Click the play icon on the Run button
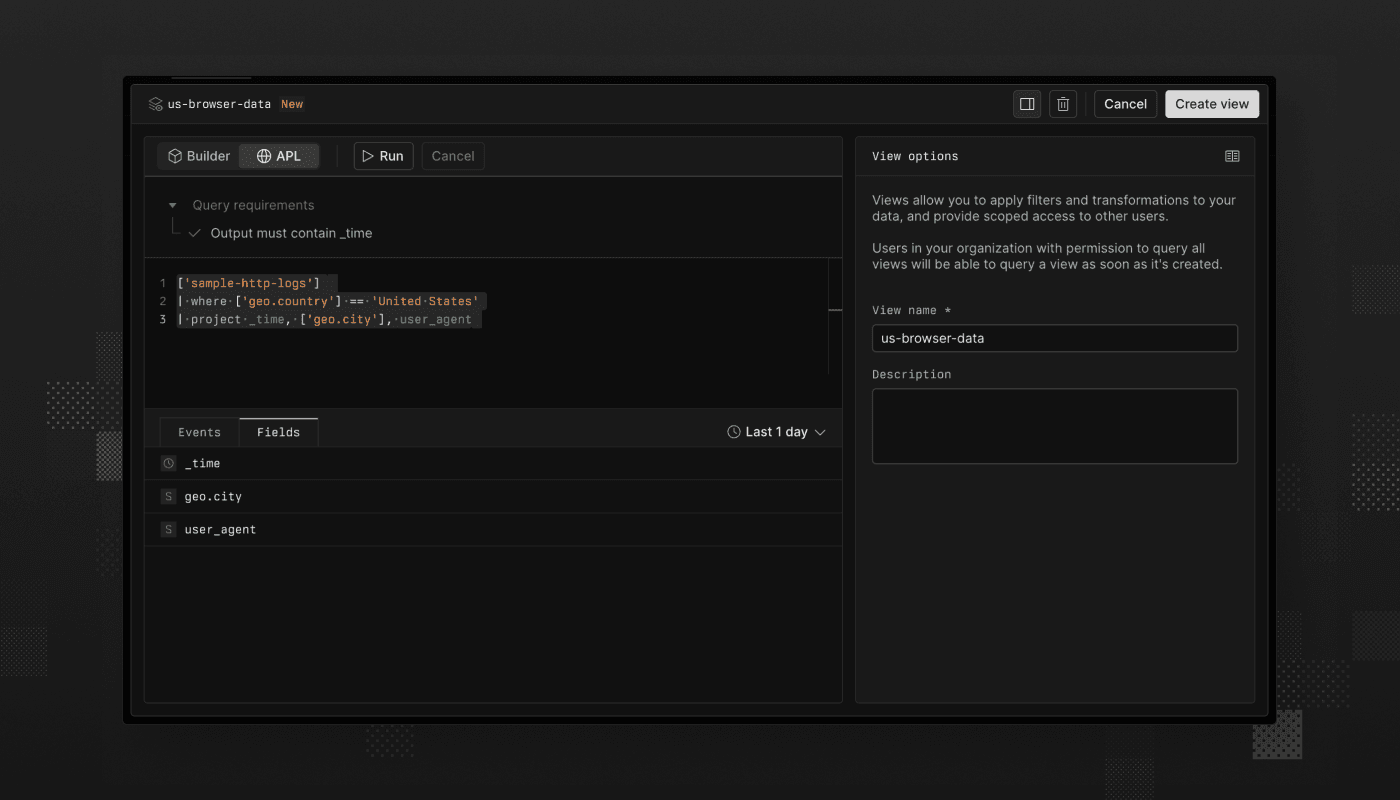Screen dimensions: 1400x800 click(x=368, y=155)
